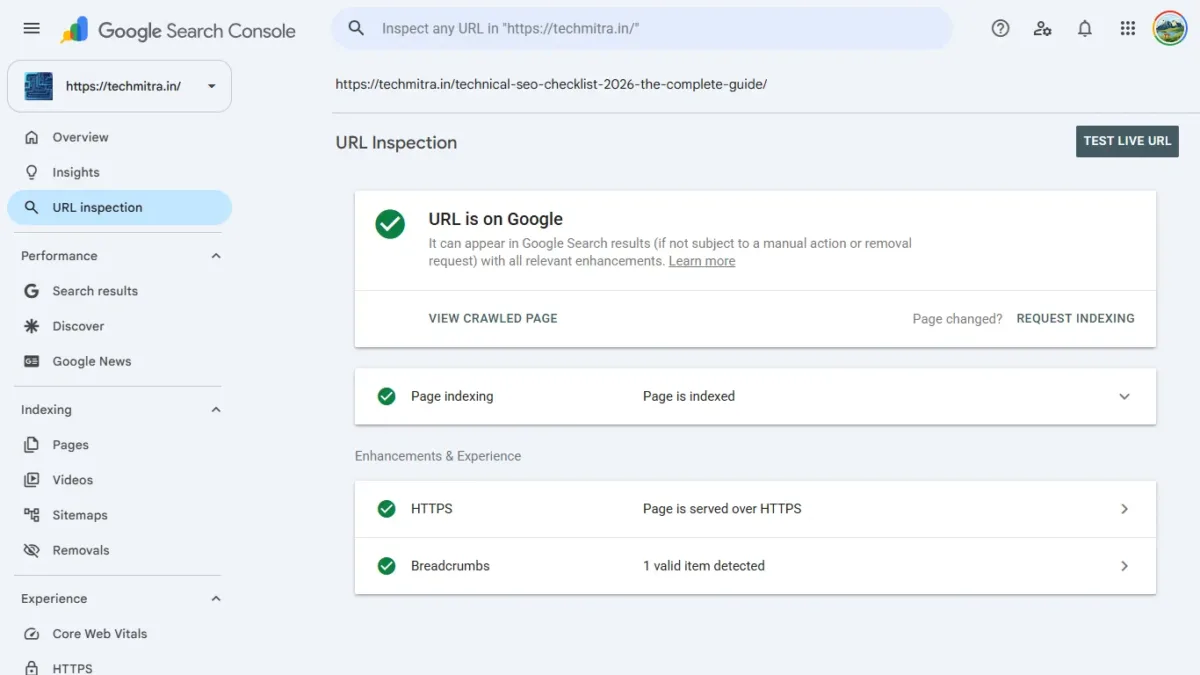Click the Pages documents icon
Image resolution: width=1200 pixels, height=675 pixels.
pyautogui.click(x=32, y=445)
